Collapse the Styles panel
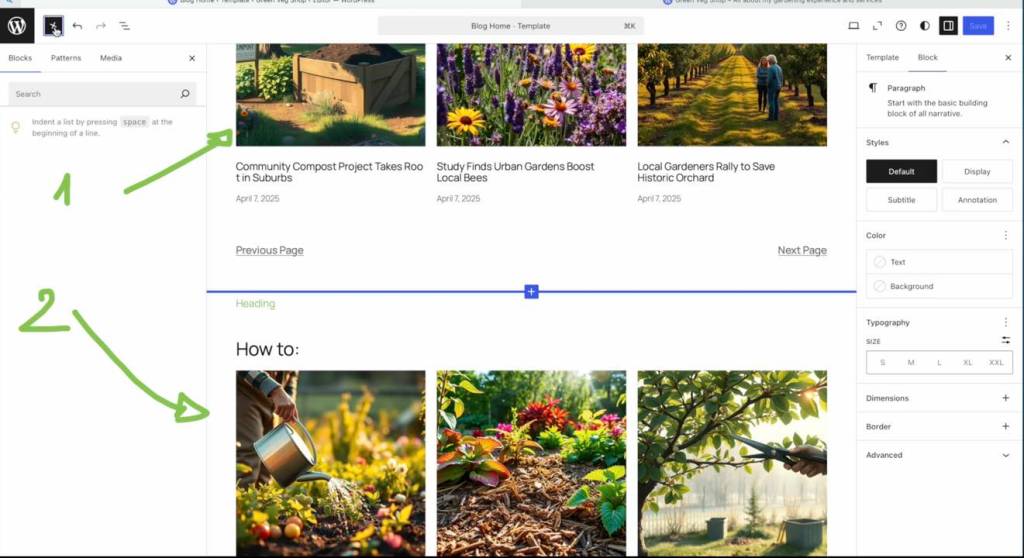Image resolution: width=1024 pixels, height=558 pixels. pyautogui.click(x=1005, y=142)
